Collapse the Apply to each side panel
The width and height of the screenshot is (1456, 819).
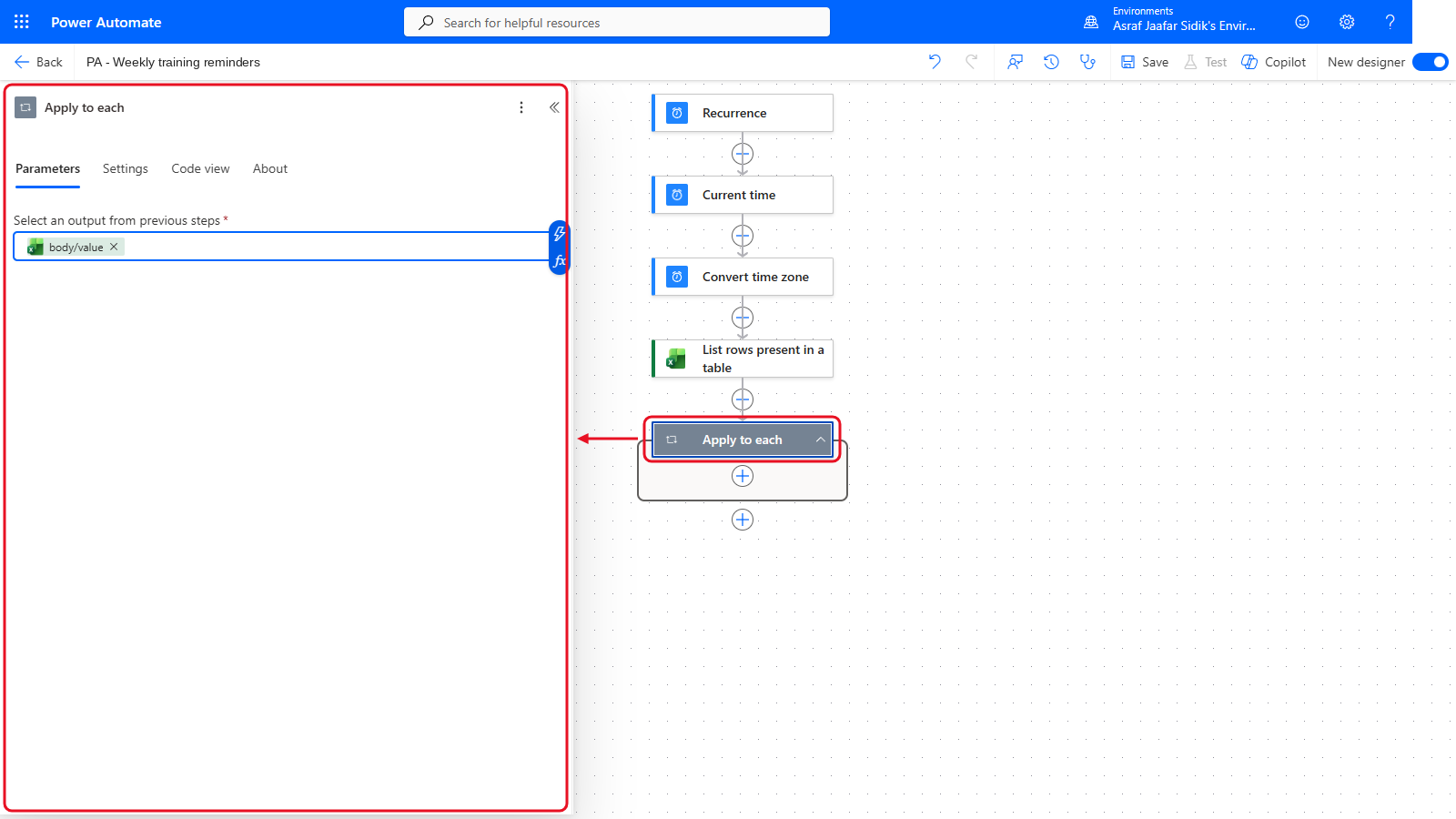coord(554,107)
